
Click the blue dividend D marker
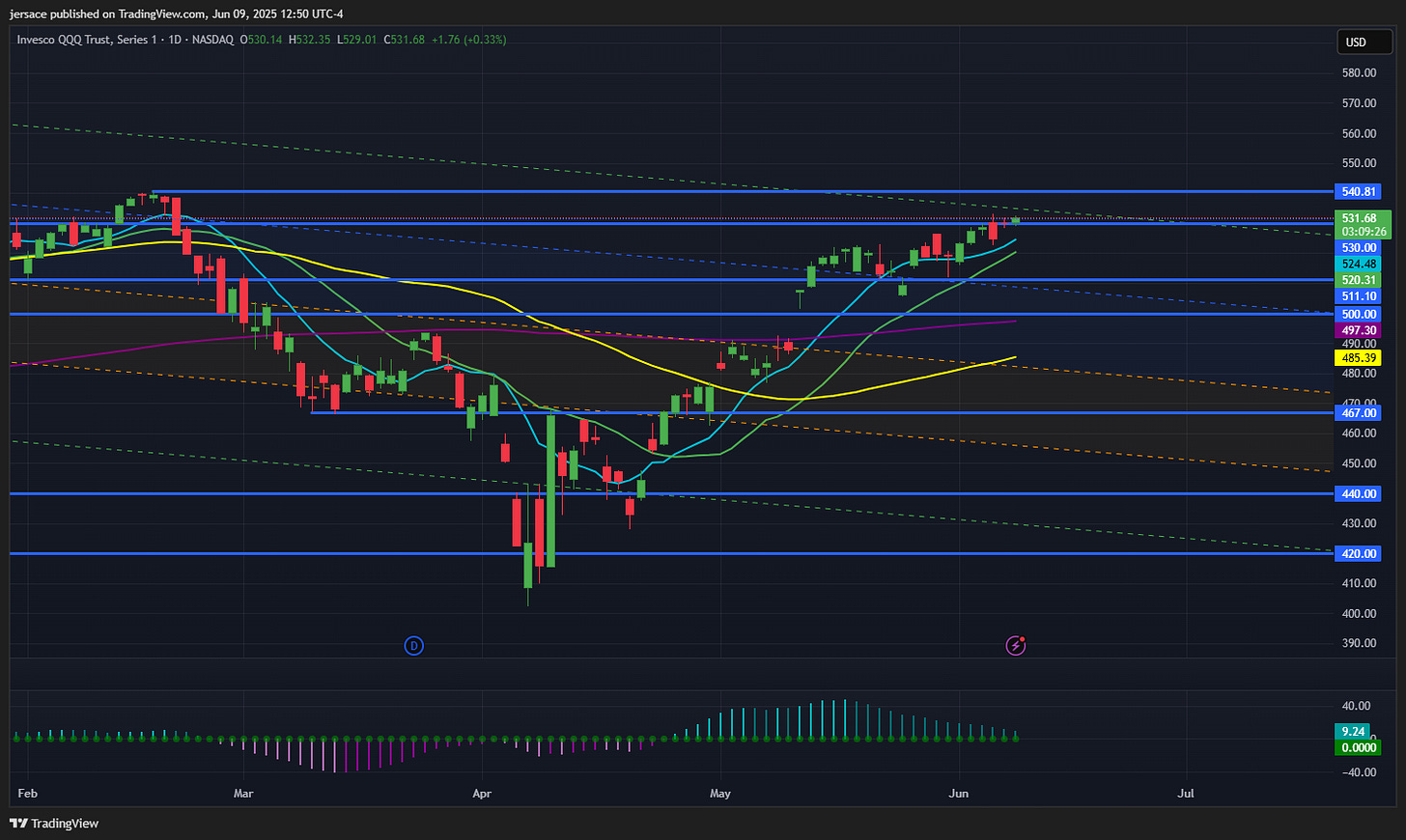click(x=413, y=646)
